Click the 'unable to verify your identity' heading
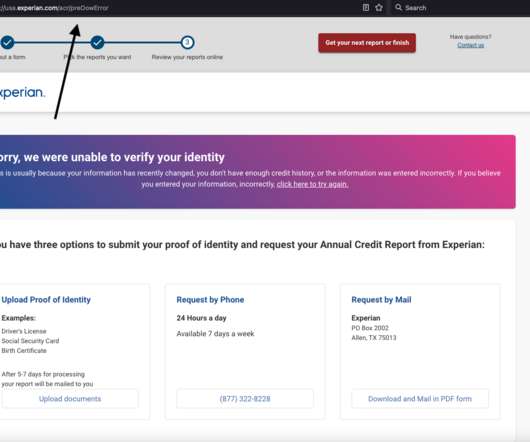 click(112, 157)
